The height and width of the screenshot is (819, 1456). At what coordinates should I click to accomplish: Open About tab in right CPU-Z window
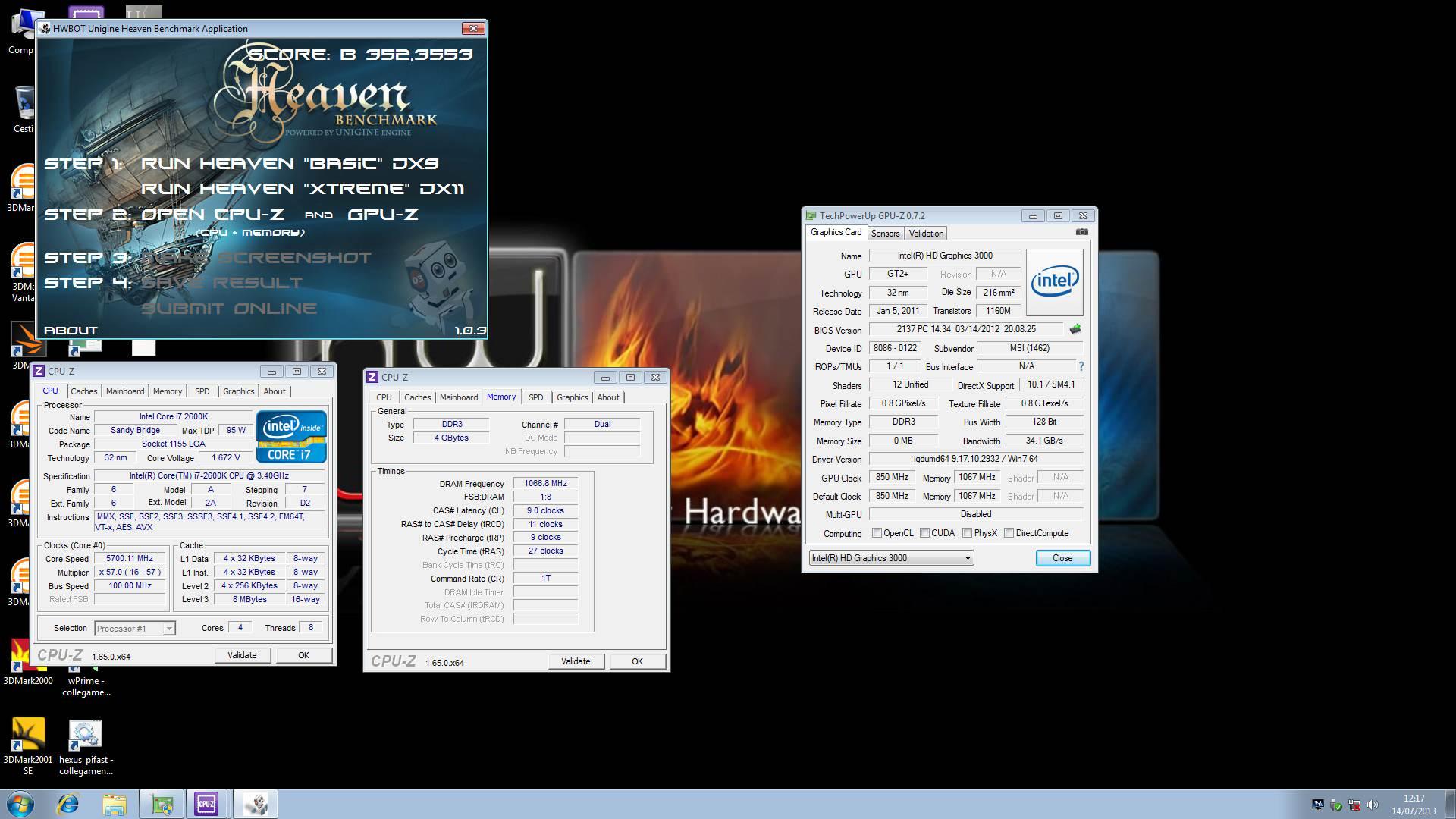tap(608, 397)
